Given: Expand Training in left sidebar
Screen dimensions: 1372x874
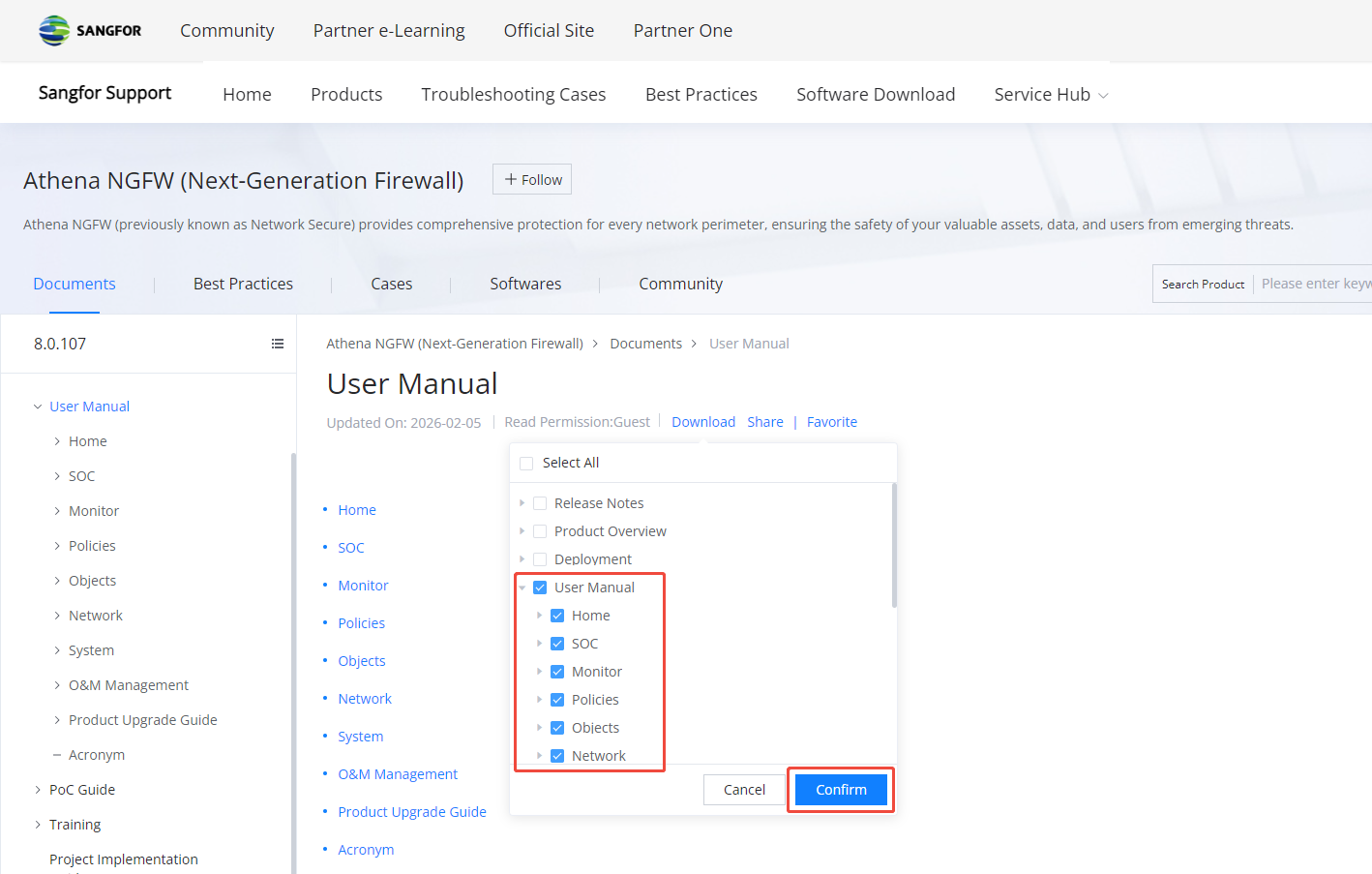Looking at the screenshot, I should tap(38, 825).
